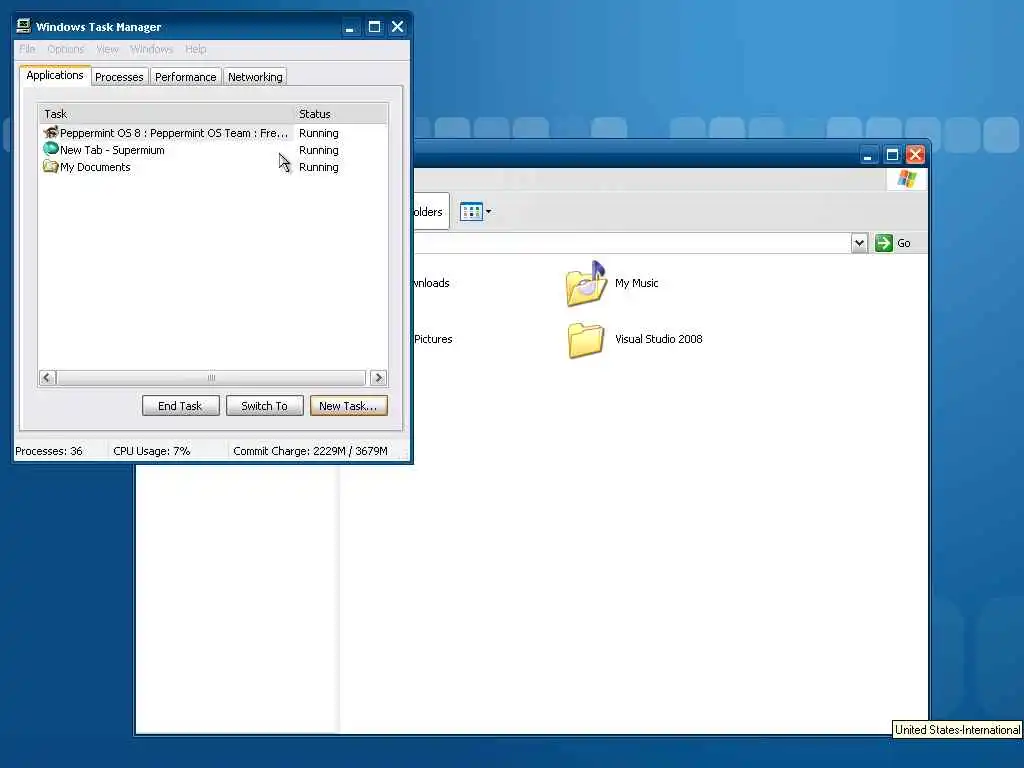Open the File menu in Task Manager
The image size is (1024, 768).
[27, 49]
